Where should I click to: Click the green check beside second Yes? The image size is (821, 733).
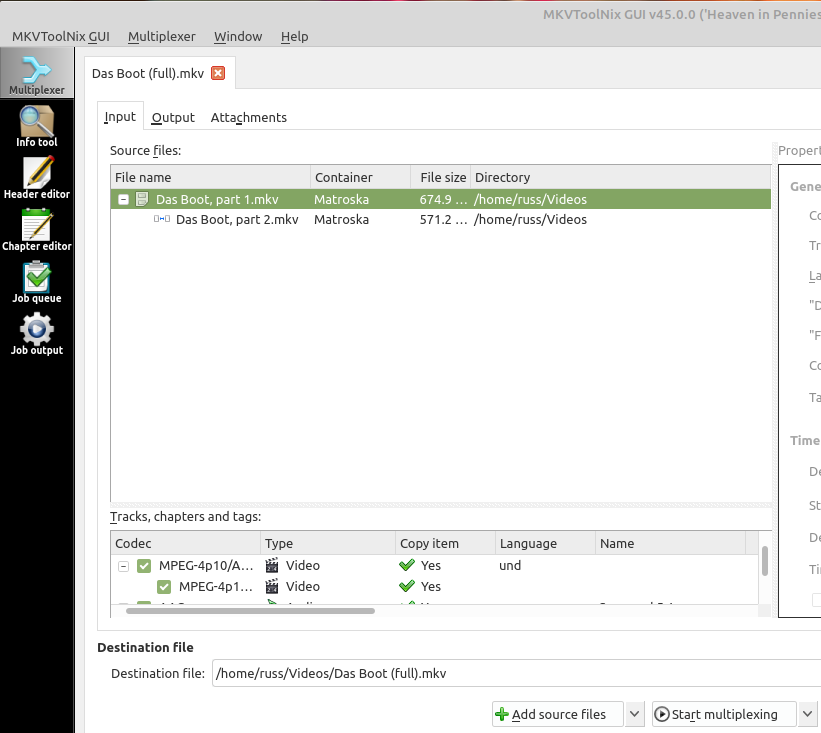pyautogui.click(x=407, y=586)
